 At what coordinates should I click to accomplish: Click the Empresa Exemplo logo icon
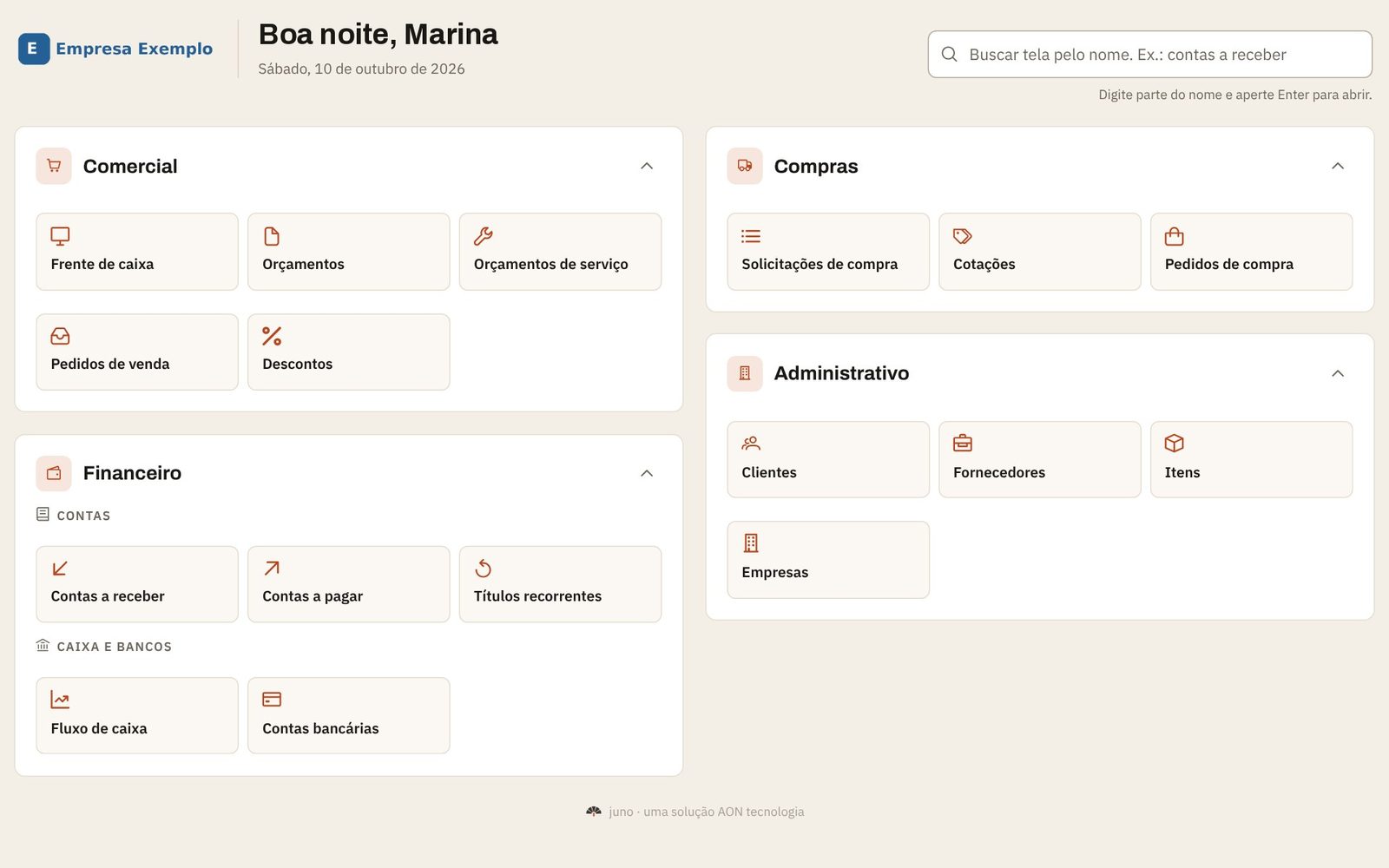click(x=34, y=49)
